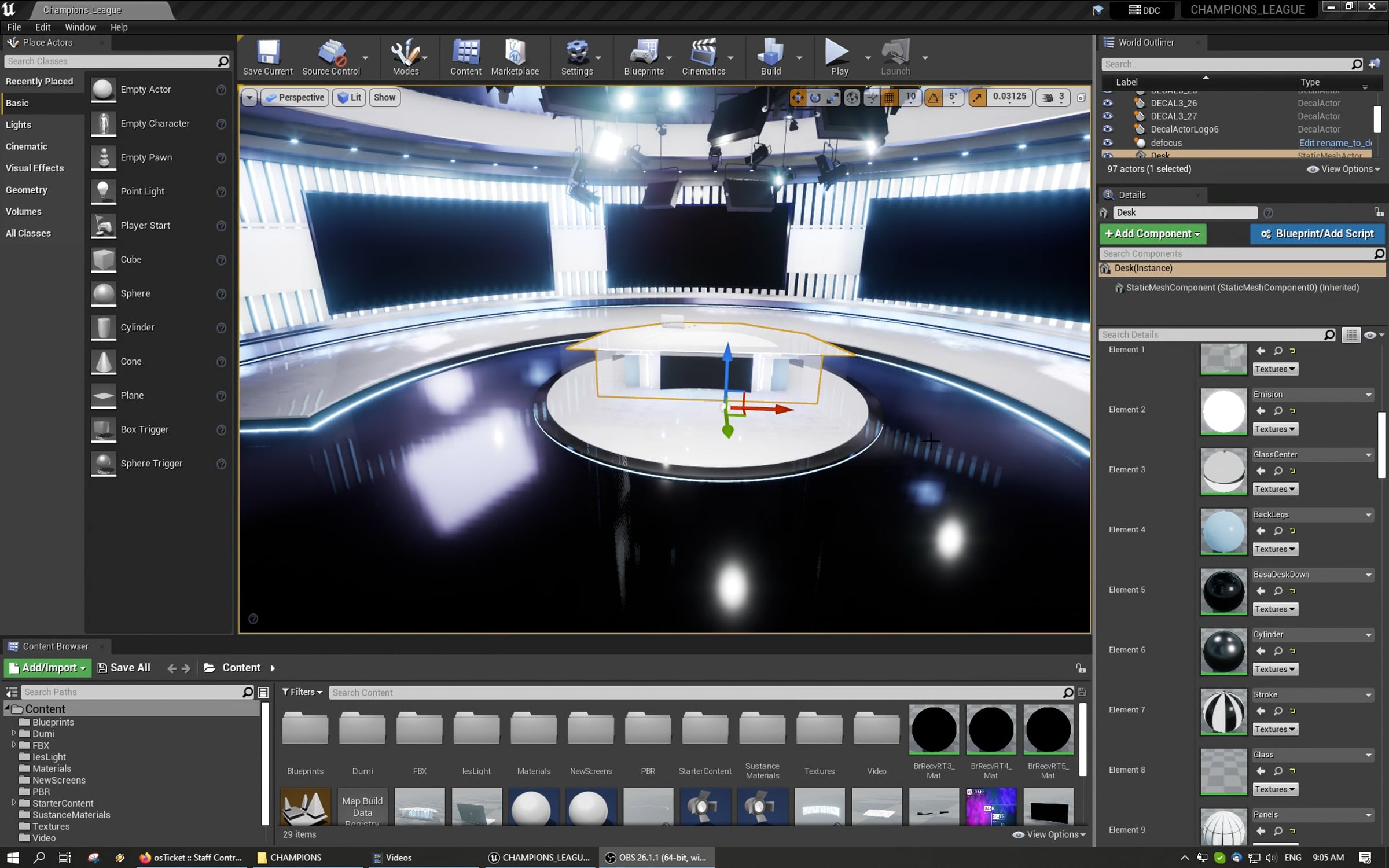Expand the StarterContent folder in tree
Image resolution: width=1389 pixels, height=868 pixels.
click(x=14, y=803)
